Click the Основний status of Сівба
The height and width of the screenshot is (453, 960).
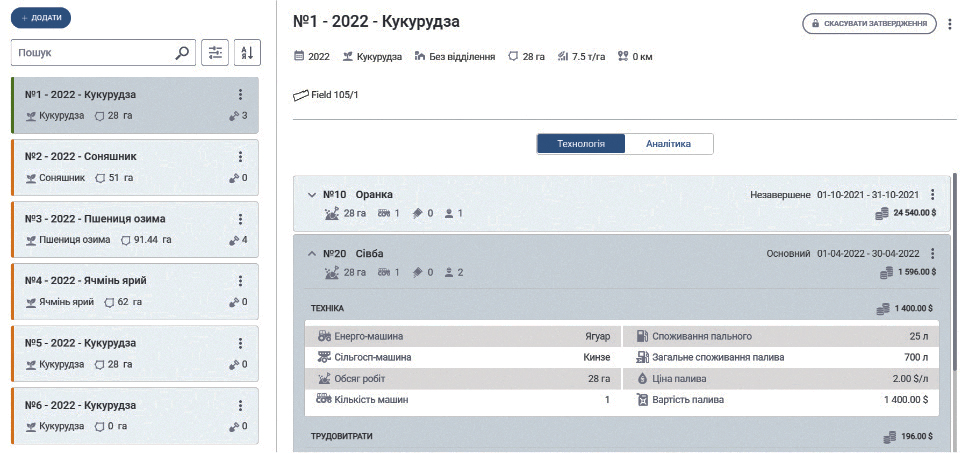pyautogui.click(x=789, y=253)
